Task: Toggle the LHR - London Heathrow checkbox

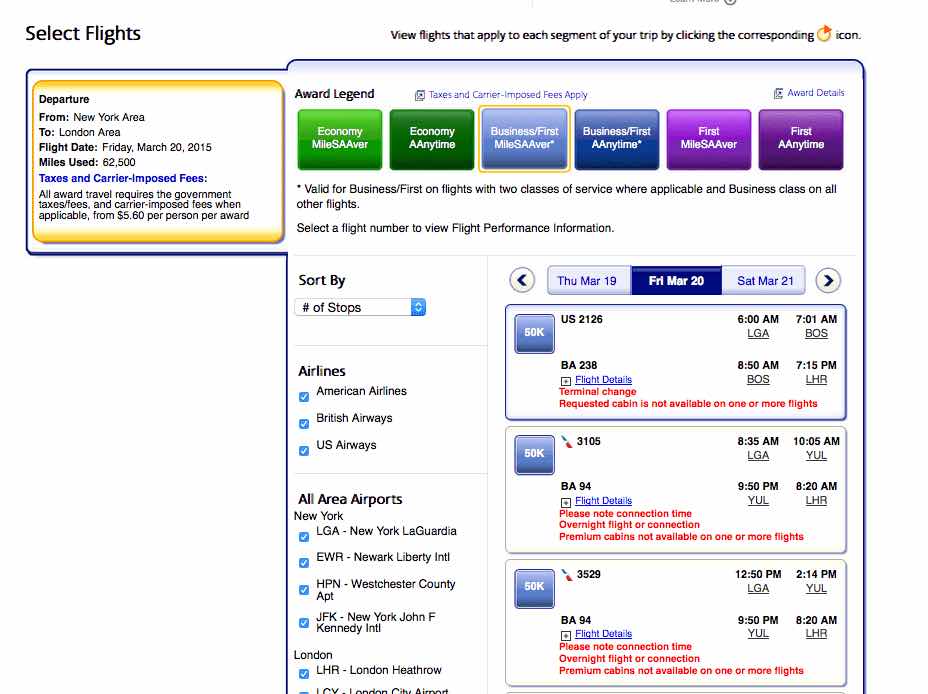Action: [x=304, y=674]
